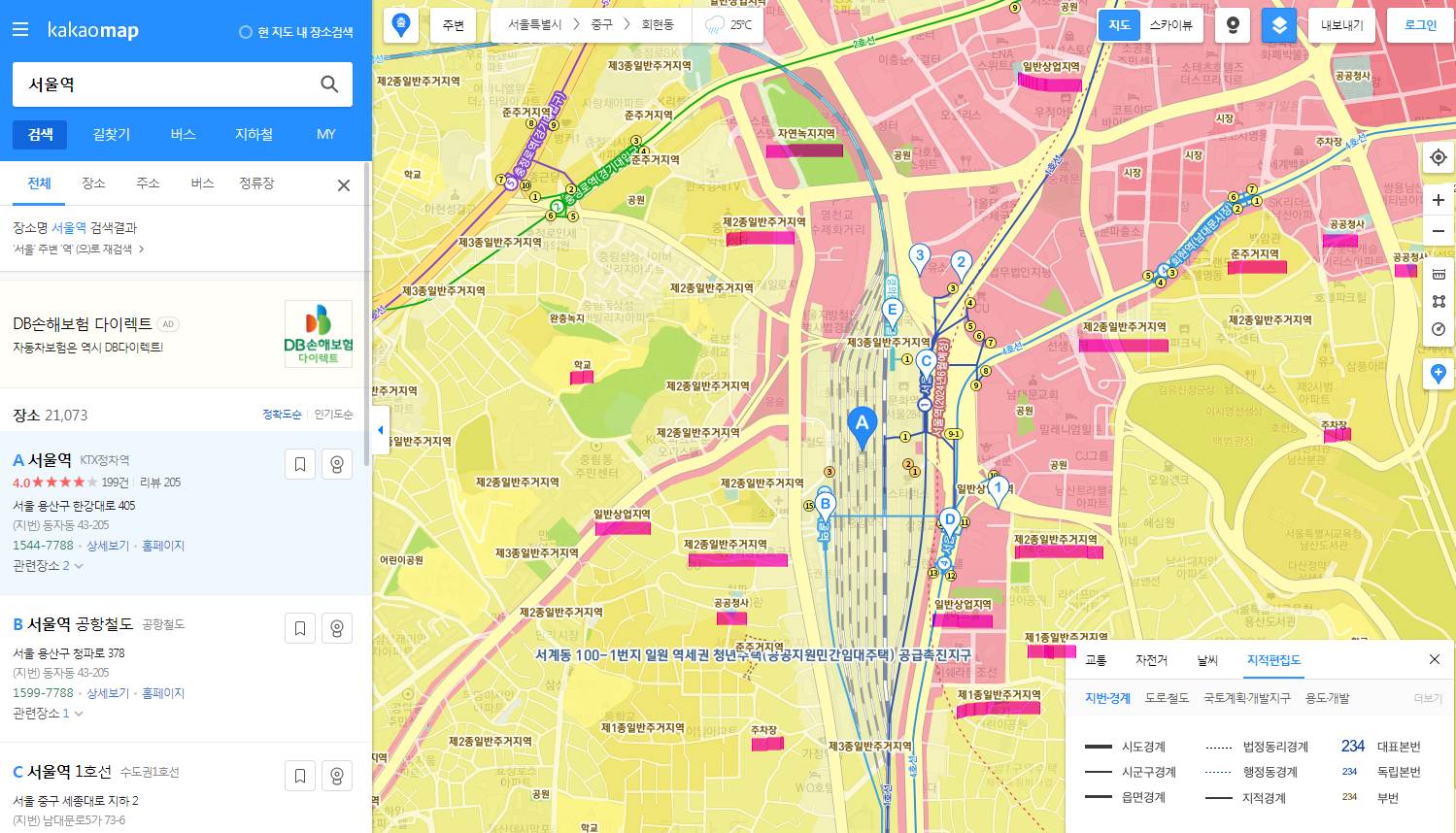Viewport: 1456px width, 833px height.
Task: Click the search magnifier icon
Action: click(329, 84)
